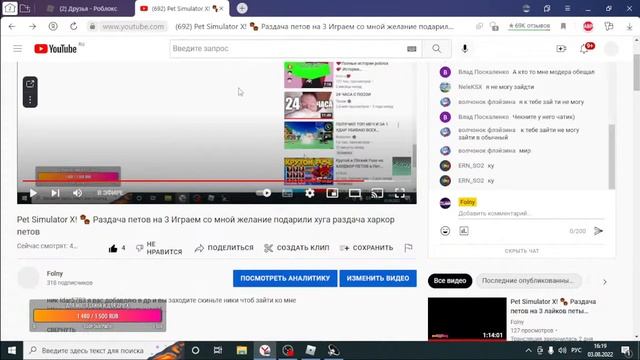Open File Explorer from taskbar

pos(242,351)
